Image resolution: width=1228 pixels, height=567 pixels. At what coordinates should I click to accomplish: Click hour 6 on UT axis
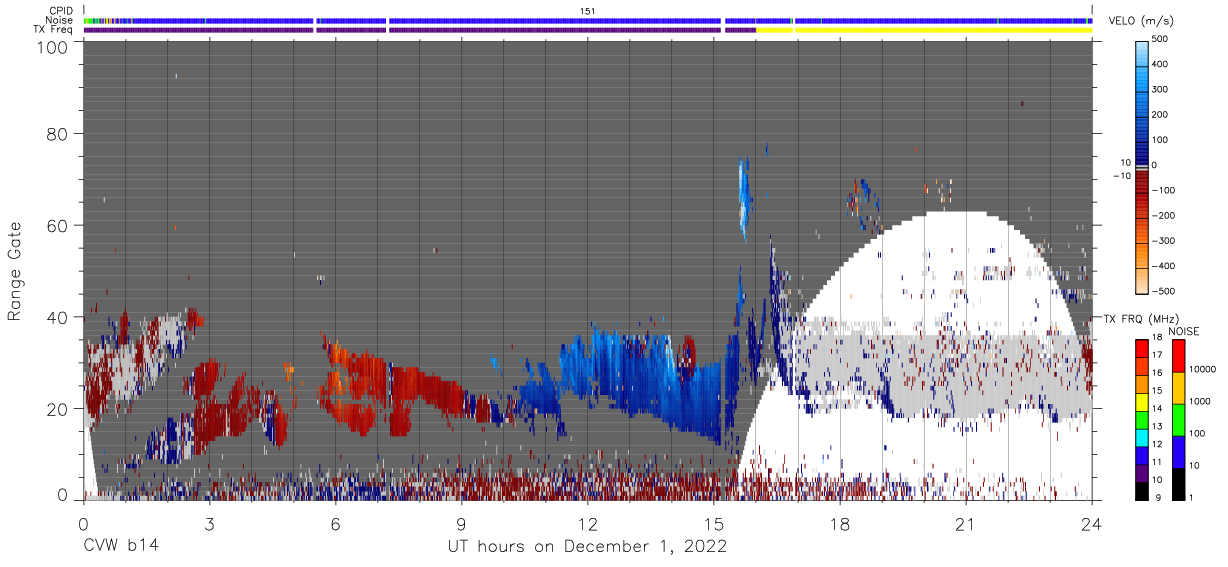point(335,523)
